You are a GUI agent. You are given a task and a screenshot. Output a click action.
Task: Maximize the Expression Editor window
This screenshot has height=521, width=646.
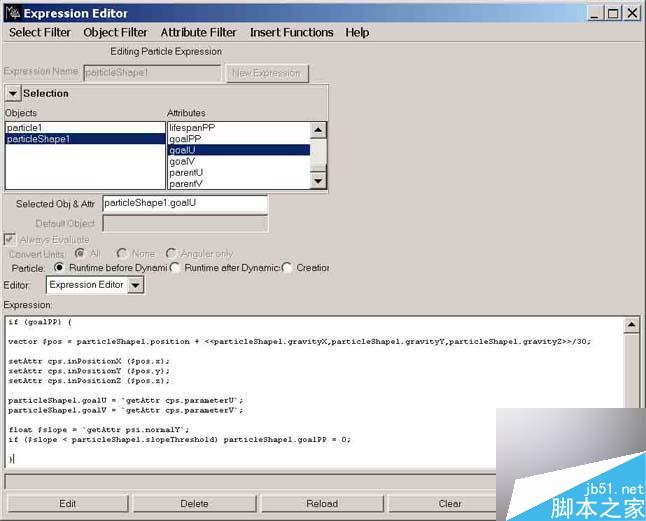[x=613, y=13]
